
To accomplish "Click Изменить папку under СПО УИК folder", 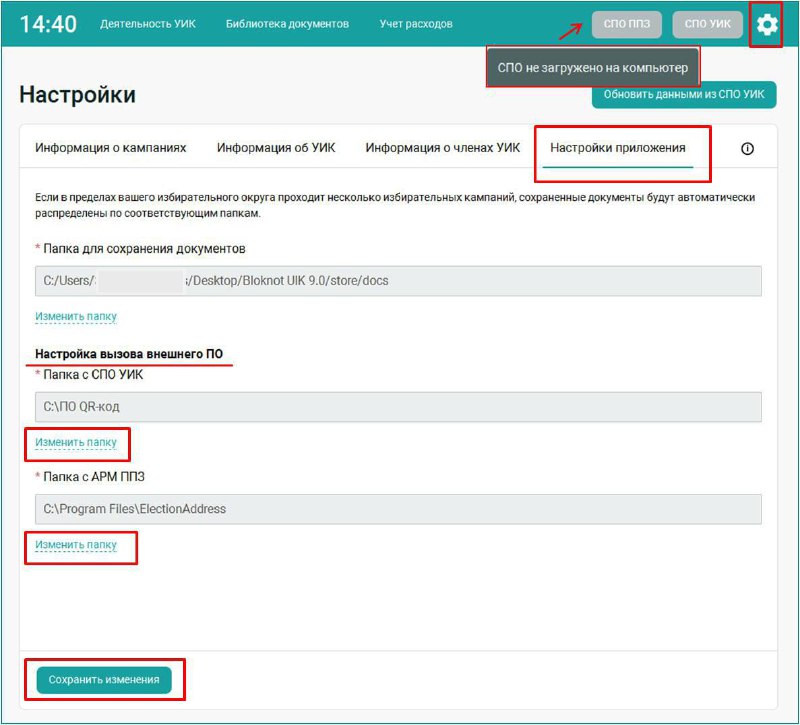I will click(76, 442).
